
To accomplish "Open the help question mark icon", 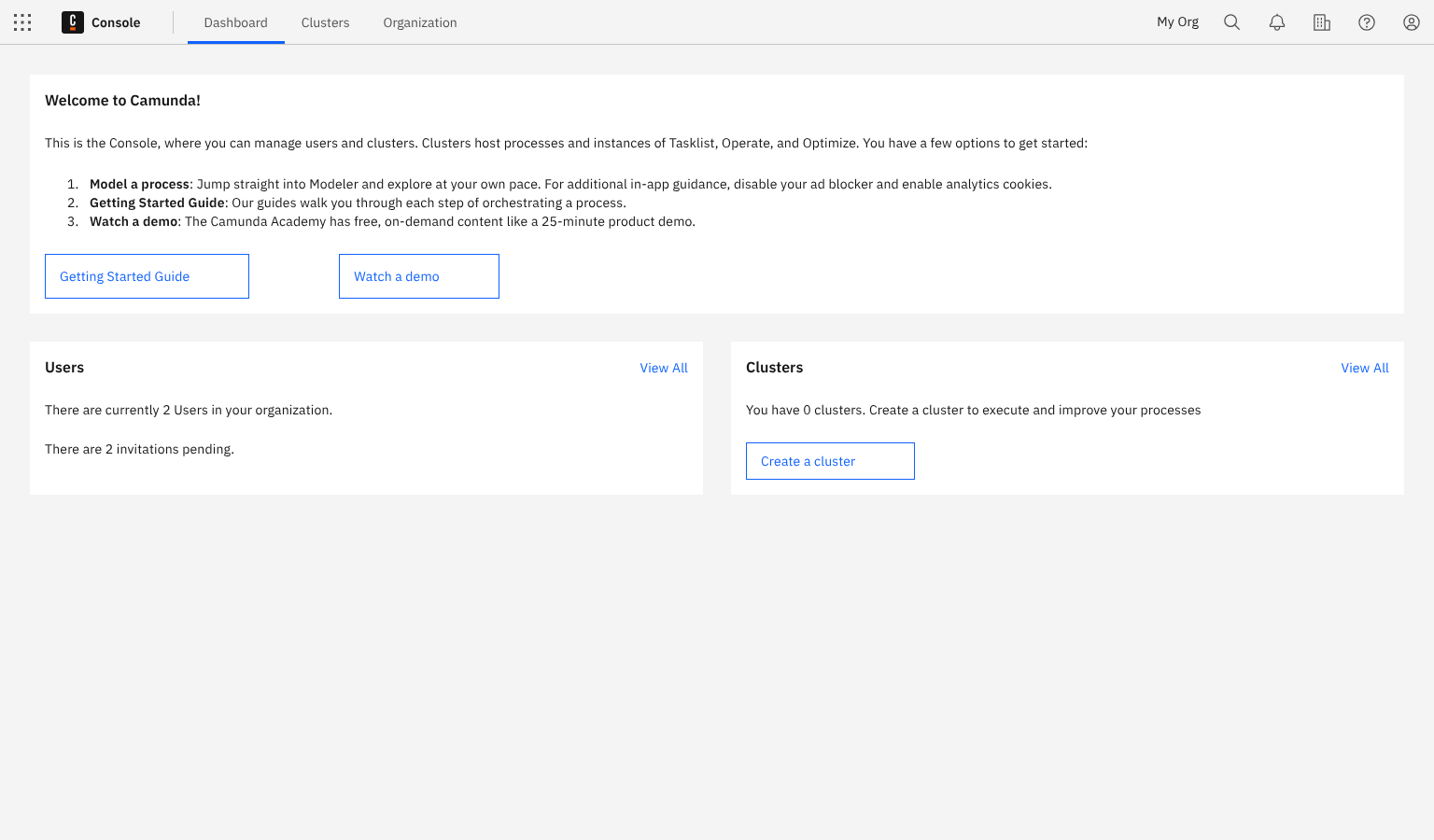I will (1366, 22).
